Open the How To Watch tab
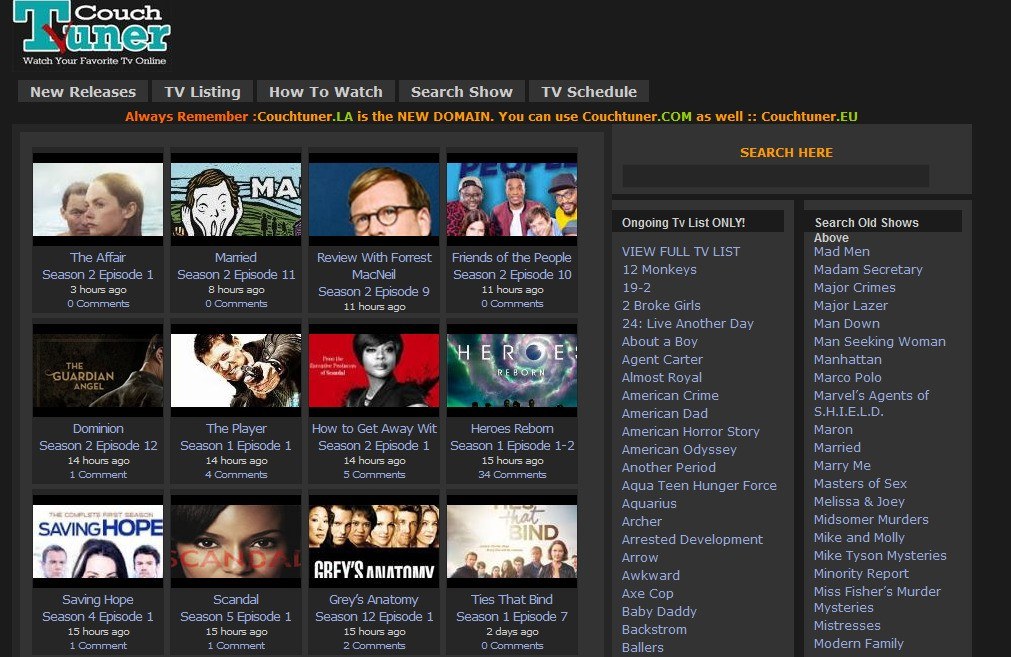The height and width of the screenshot is (657, 1011). point(326,92)
